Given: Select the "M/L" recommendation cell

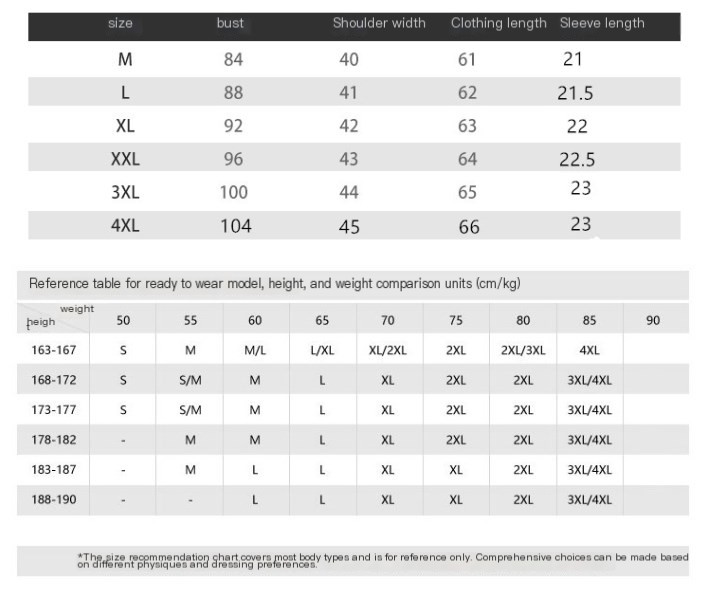Looking at the screenshot, I should 255,350.
